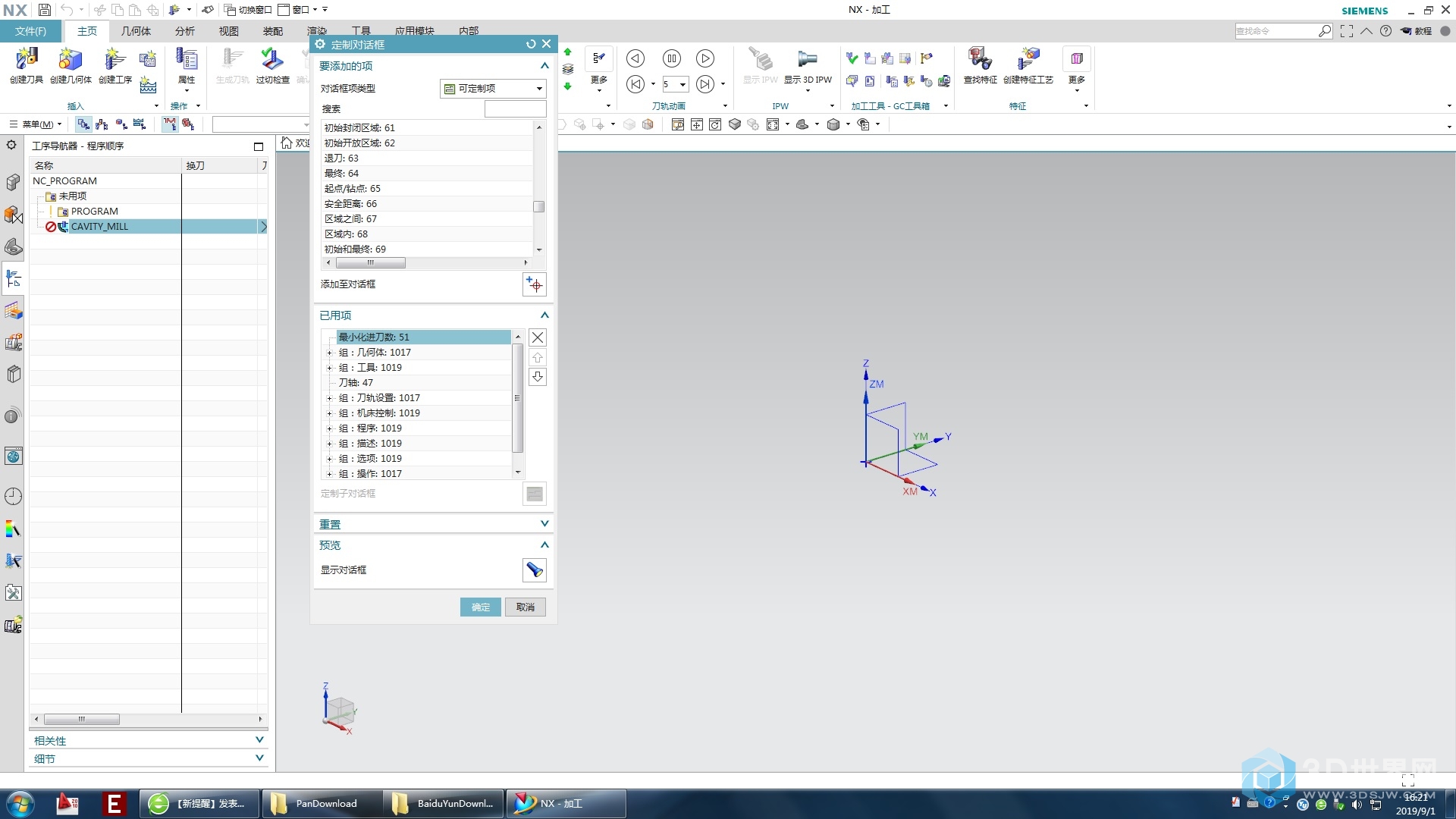Screen dimensions: 1456x819
Task: Expand the 组:刀轨设置: 1017 tree node
Action: 329,398
